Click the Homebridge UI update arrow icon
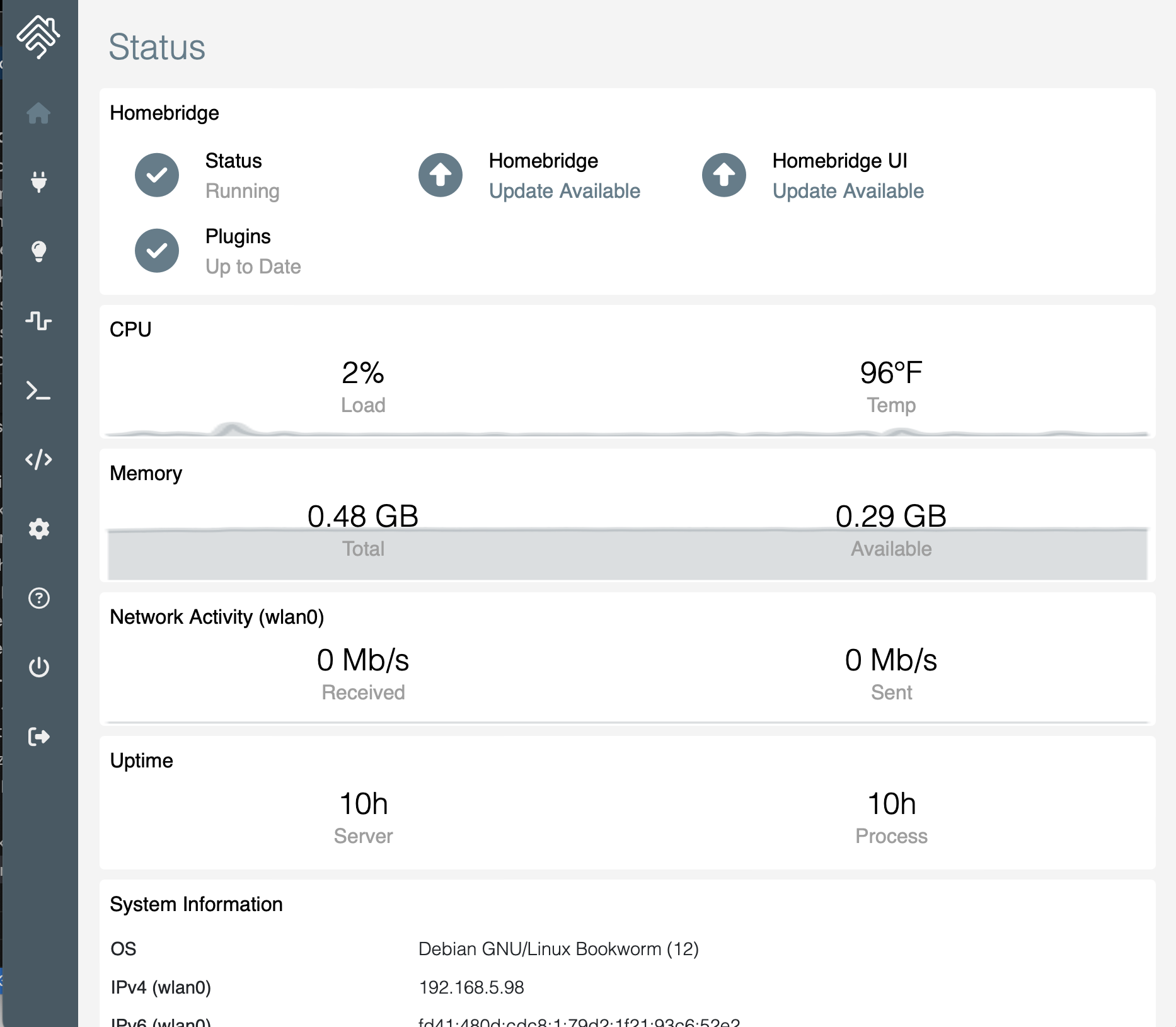The image size is (1176, 1027). (x=724, y=175)
